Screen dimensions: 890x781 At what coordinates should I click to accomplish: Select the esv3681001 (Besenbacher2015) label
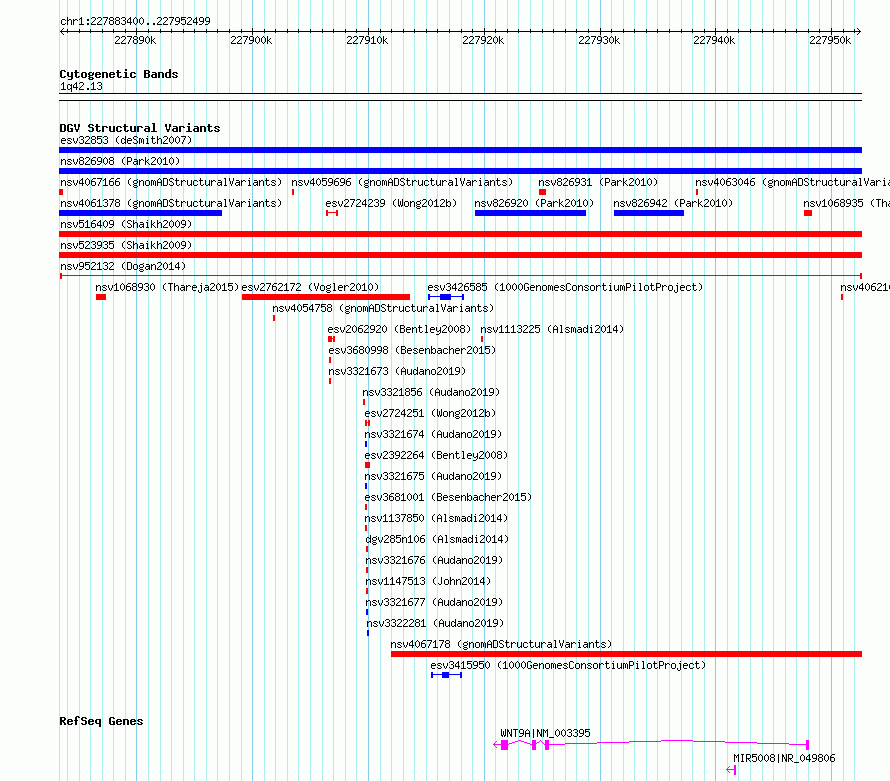pyautogui.click(x=448, y=497)
